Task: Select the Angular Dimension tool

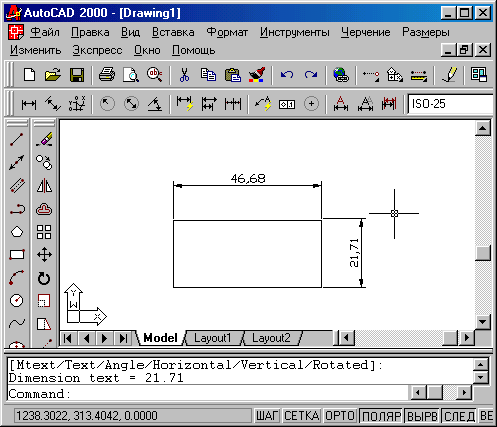Action: (x=155, y=104)
